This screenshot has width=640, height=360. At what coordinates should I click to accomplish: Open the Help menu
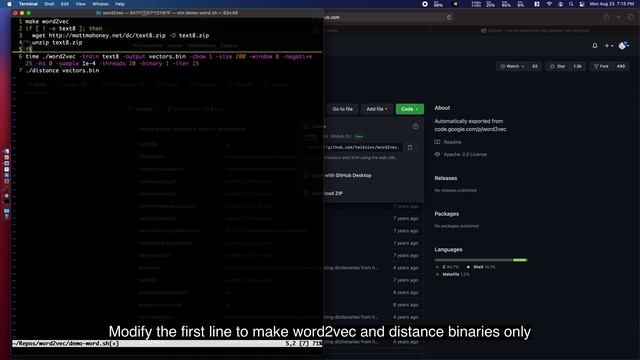click(120, 4)
